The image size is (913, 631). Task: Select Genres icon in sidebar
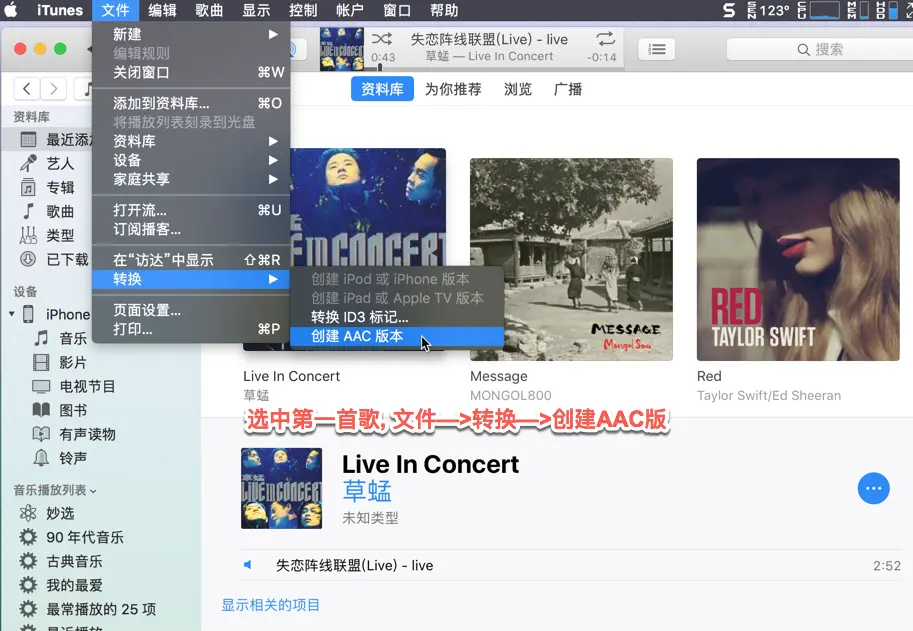tap(28, 235)
